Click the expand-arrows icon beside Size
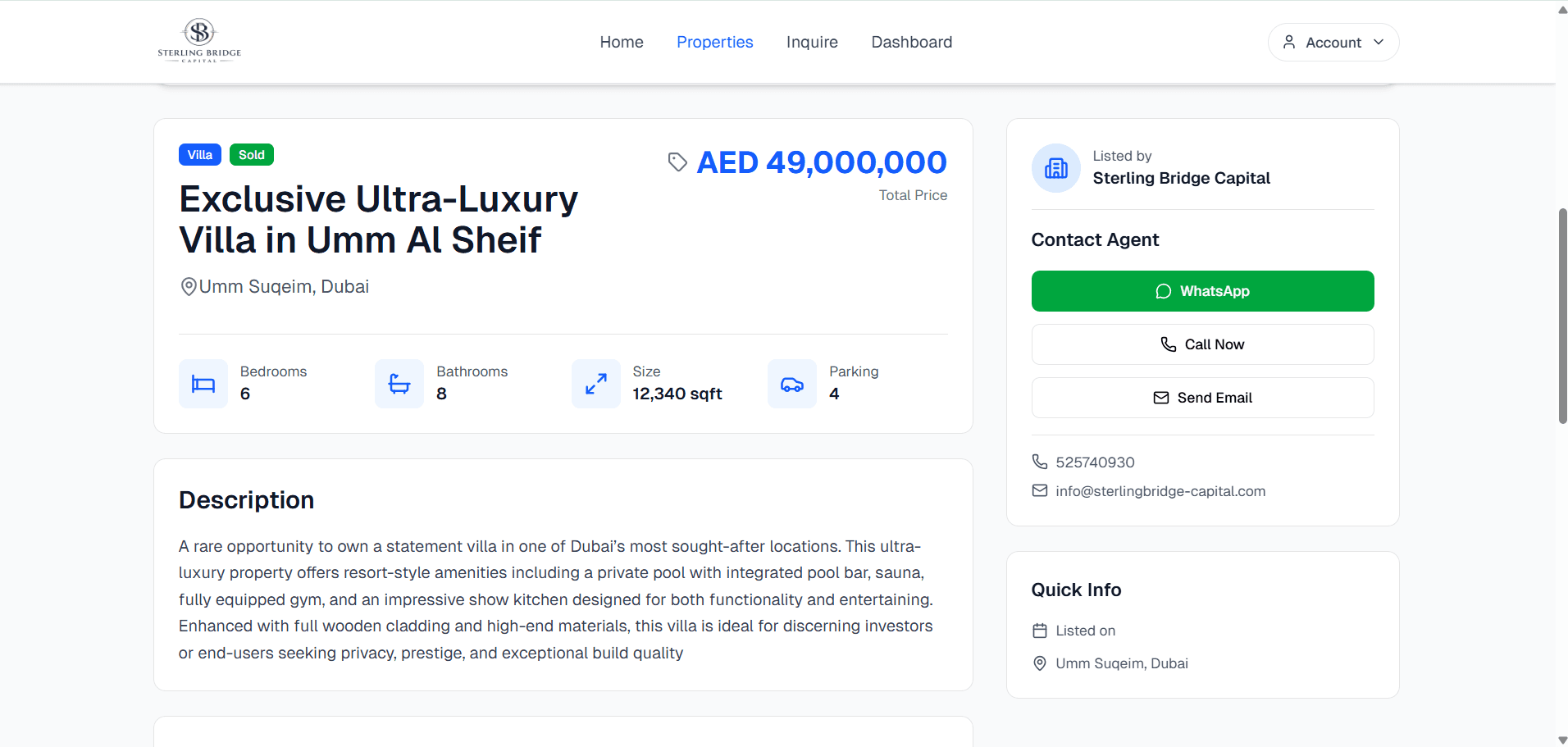1568x747 pixels. (595, 384)
